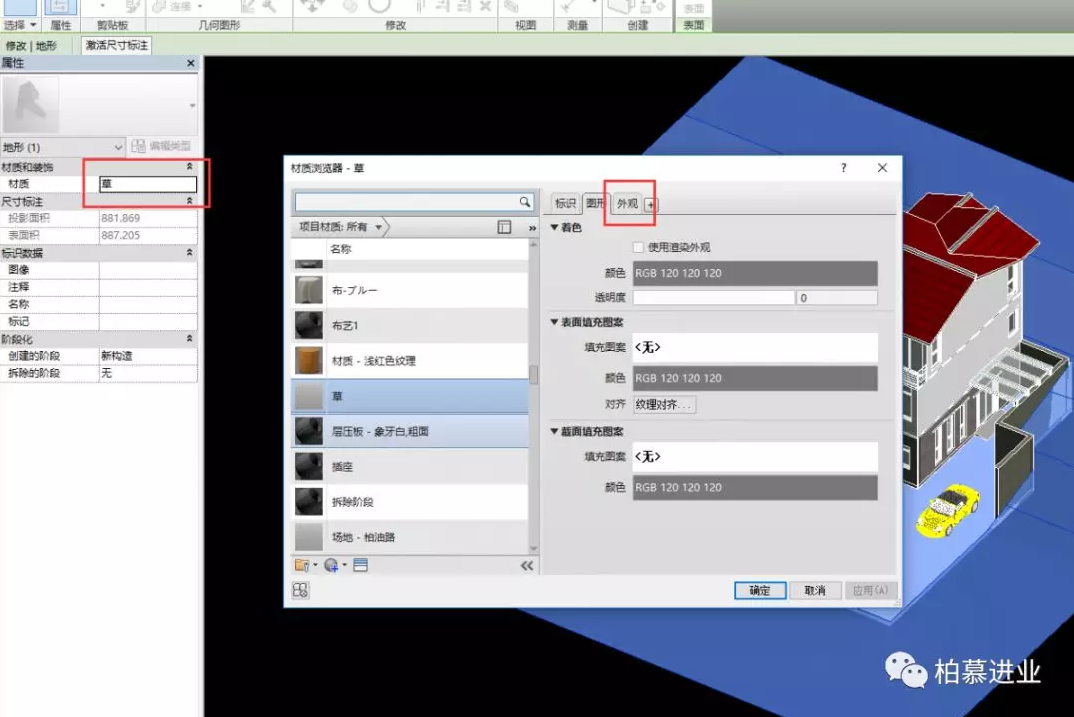
Task: Collapse the 表面填充图案 section
Action: pyautogui.click(x=555, y=322)
